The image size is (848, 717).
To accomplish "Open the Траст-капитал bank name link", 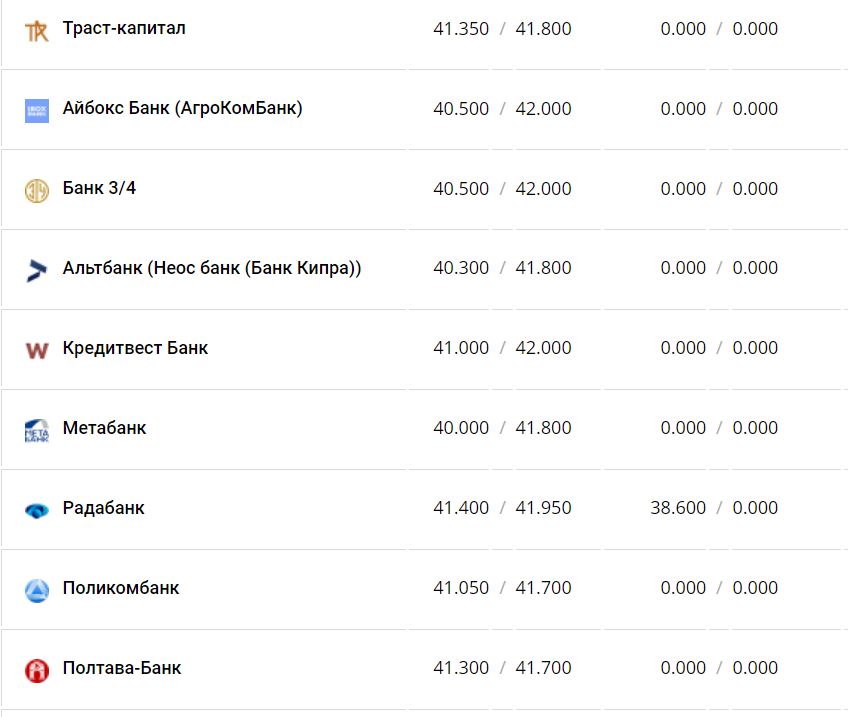I will click(x=124, y=28).
